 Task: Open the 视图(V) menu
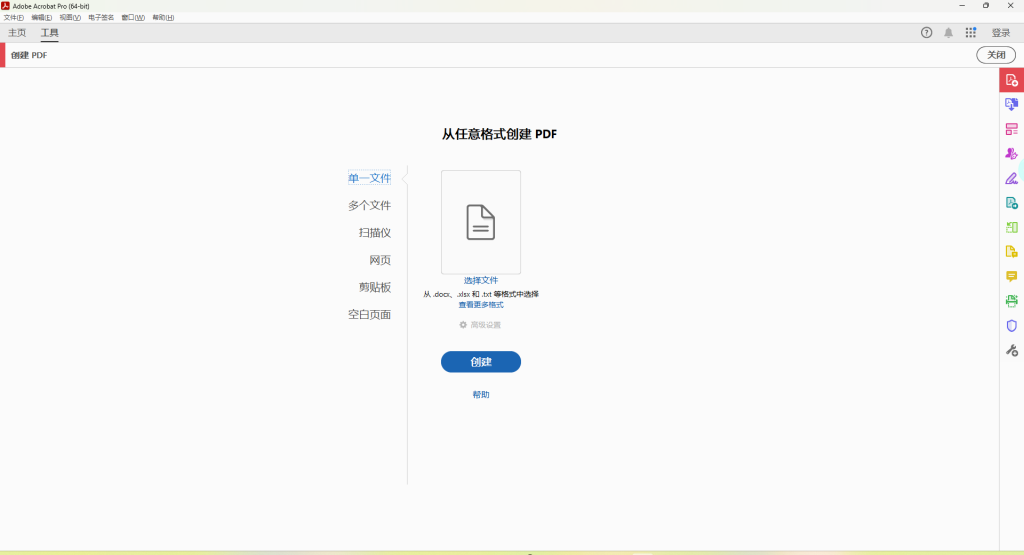70,18
